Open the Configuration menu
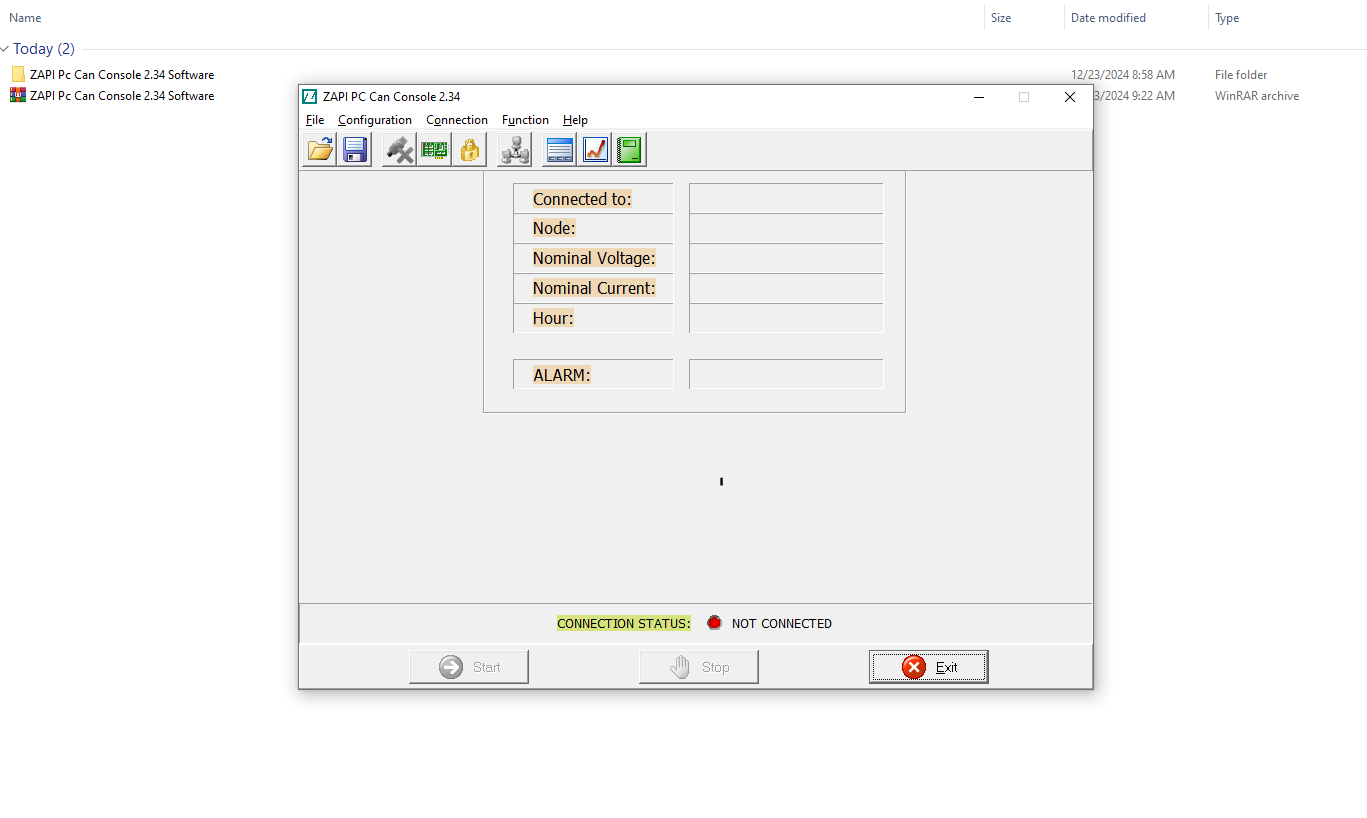The height and width of the screenshot is (818, 1367). [375, 120]
